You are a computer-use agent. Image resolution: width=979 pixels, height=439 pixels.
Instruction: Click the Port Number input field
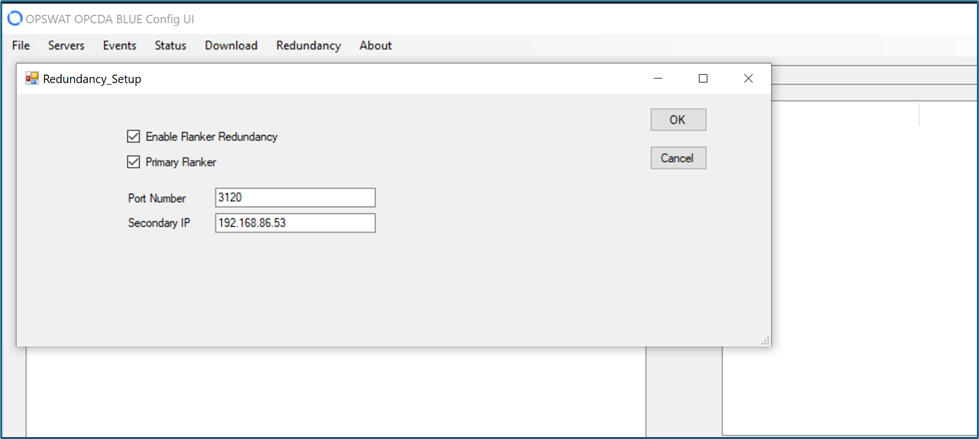pyautogui.click(x=295, y=198)
